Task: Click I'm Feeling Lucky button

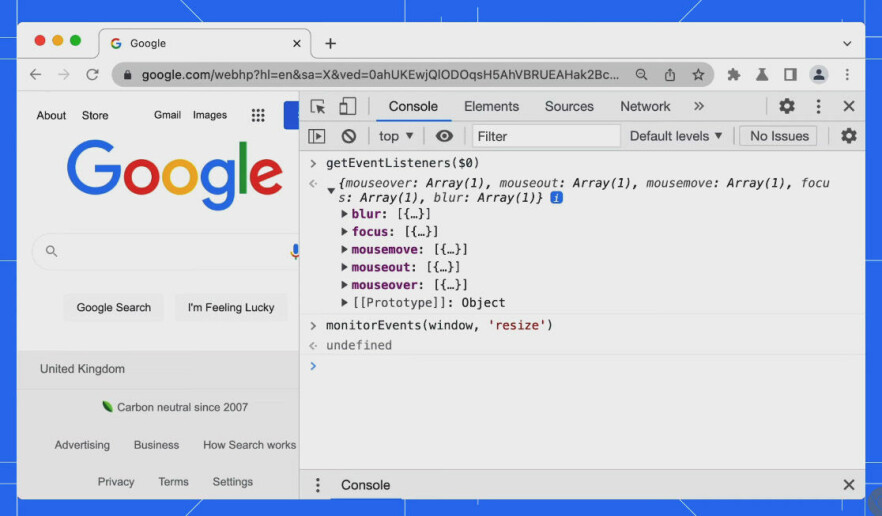Action: 231,307
